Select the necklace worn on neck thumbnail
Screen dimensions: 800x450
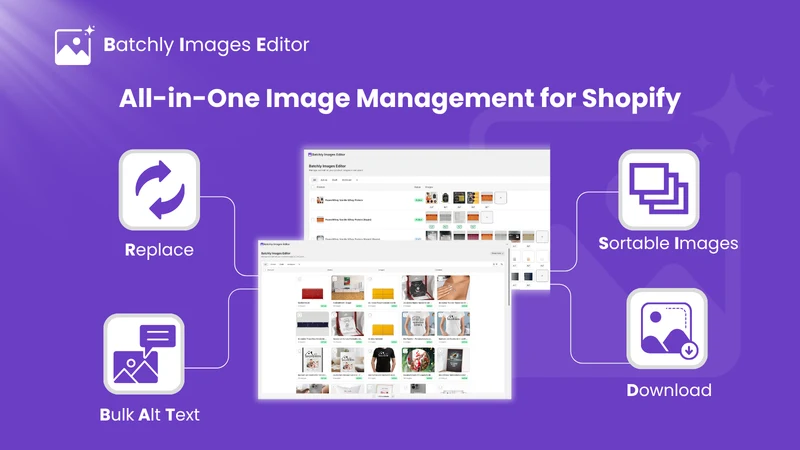[x=453, y=288]
